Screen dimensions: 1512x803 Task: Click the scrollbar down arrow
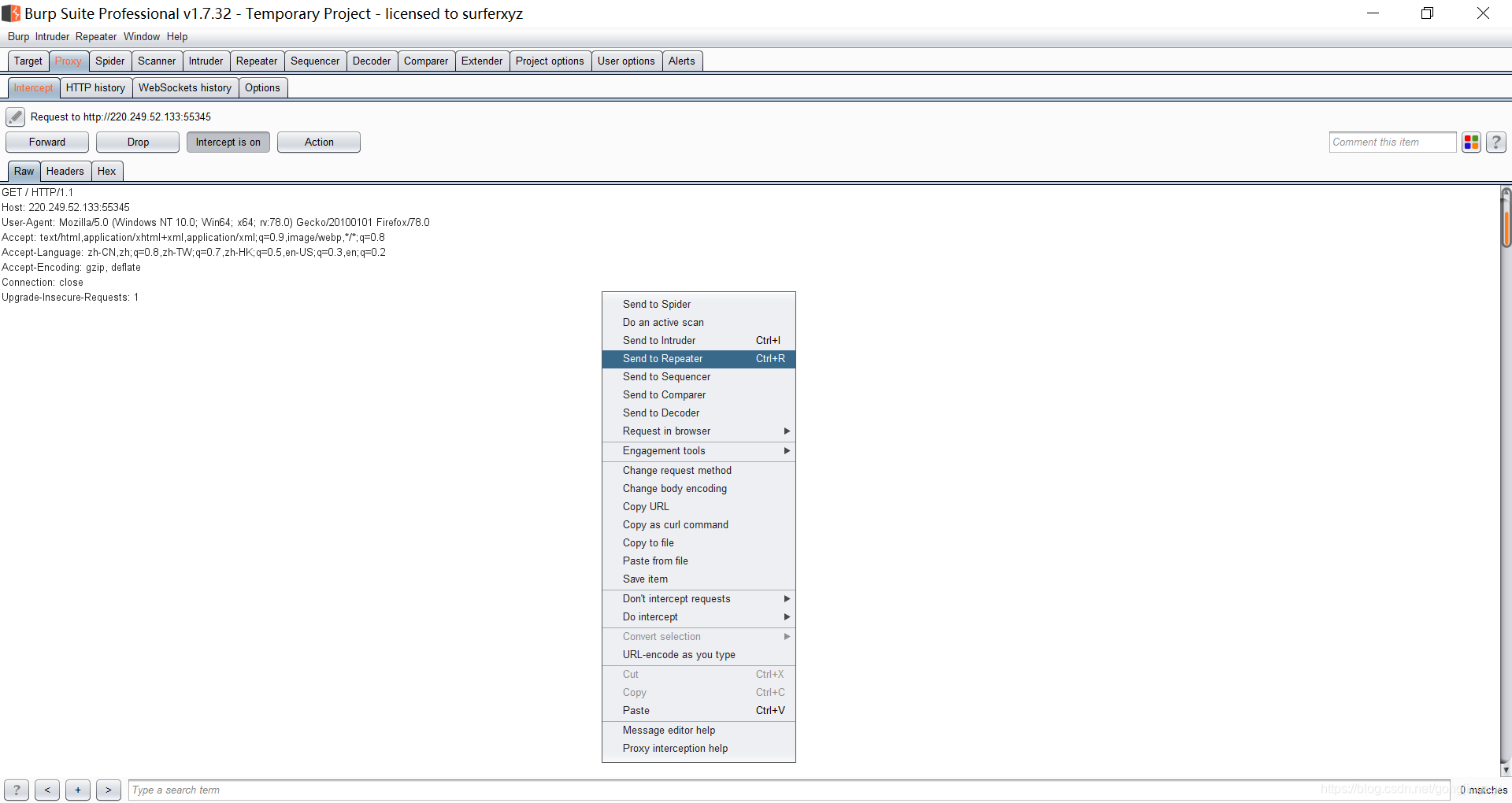click(x=1506, y=770)
